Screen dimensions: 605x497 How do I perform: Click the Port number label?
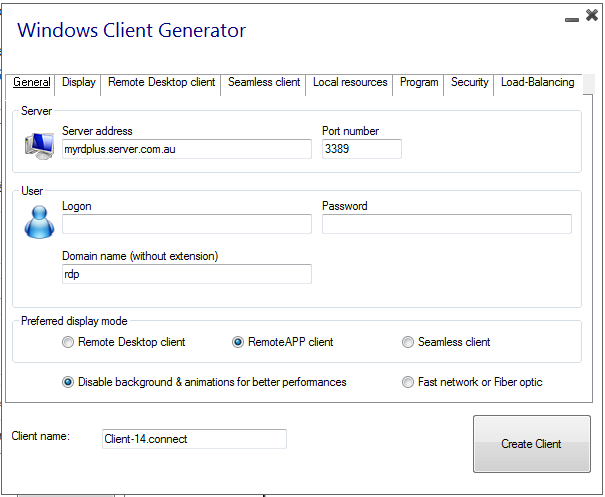point(351,131)
